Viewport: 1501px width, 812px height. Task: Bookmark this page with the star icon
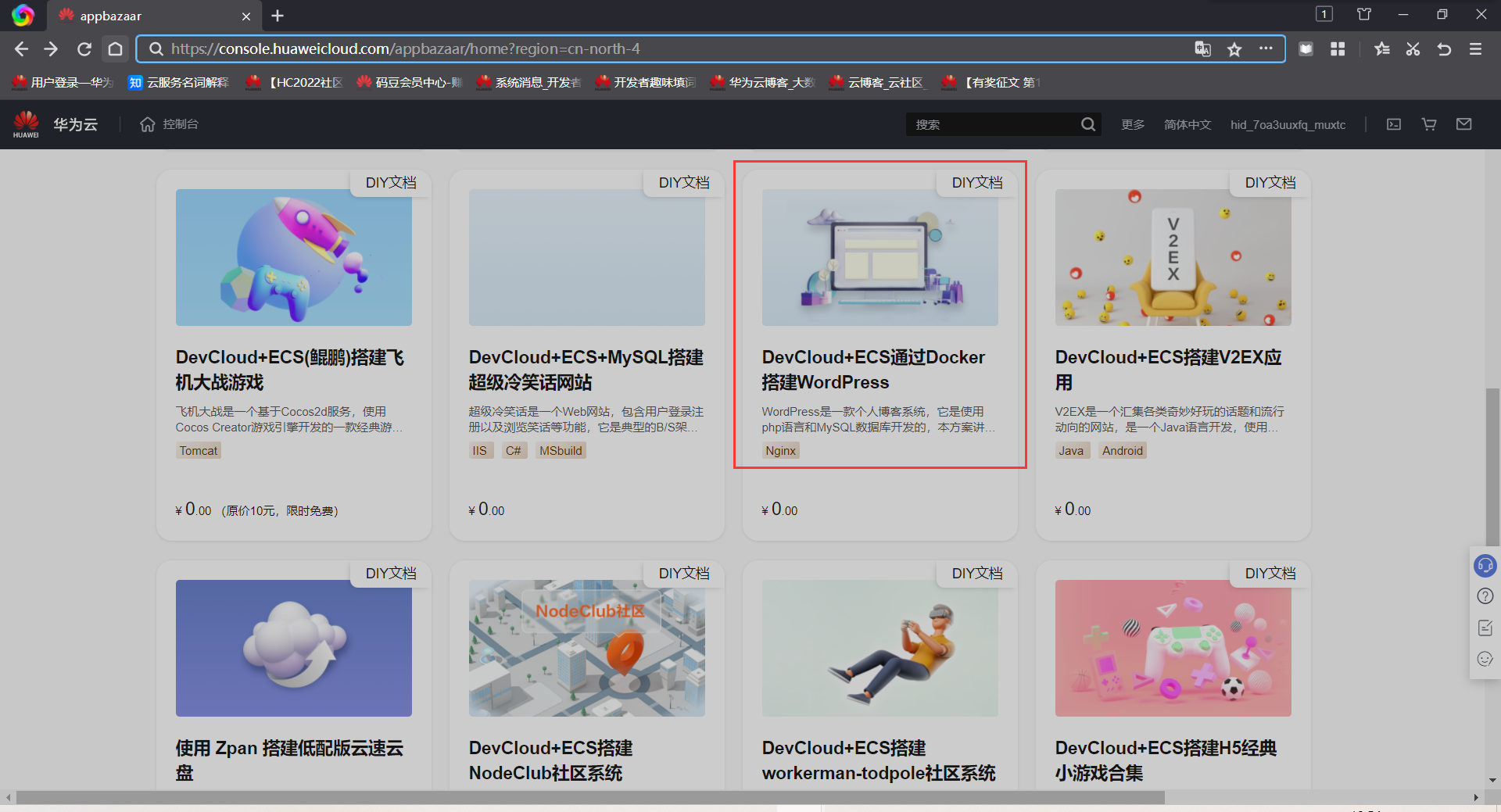click(x=1234, y=49)
